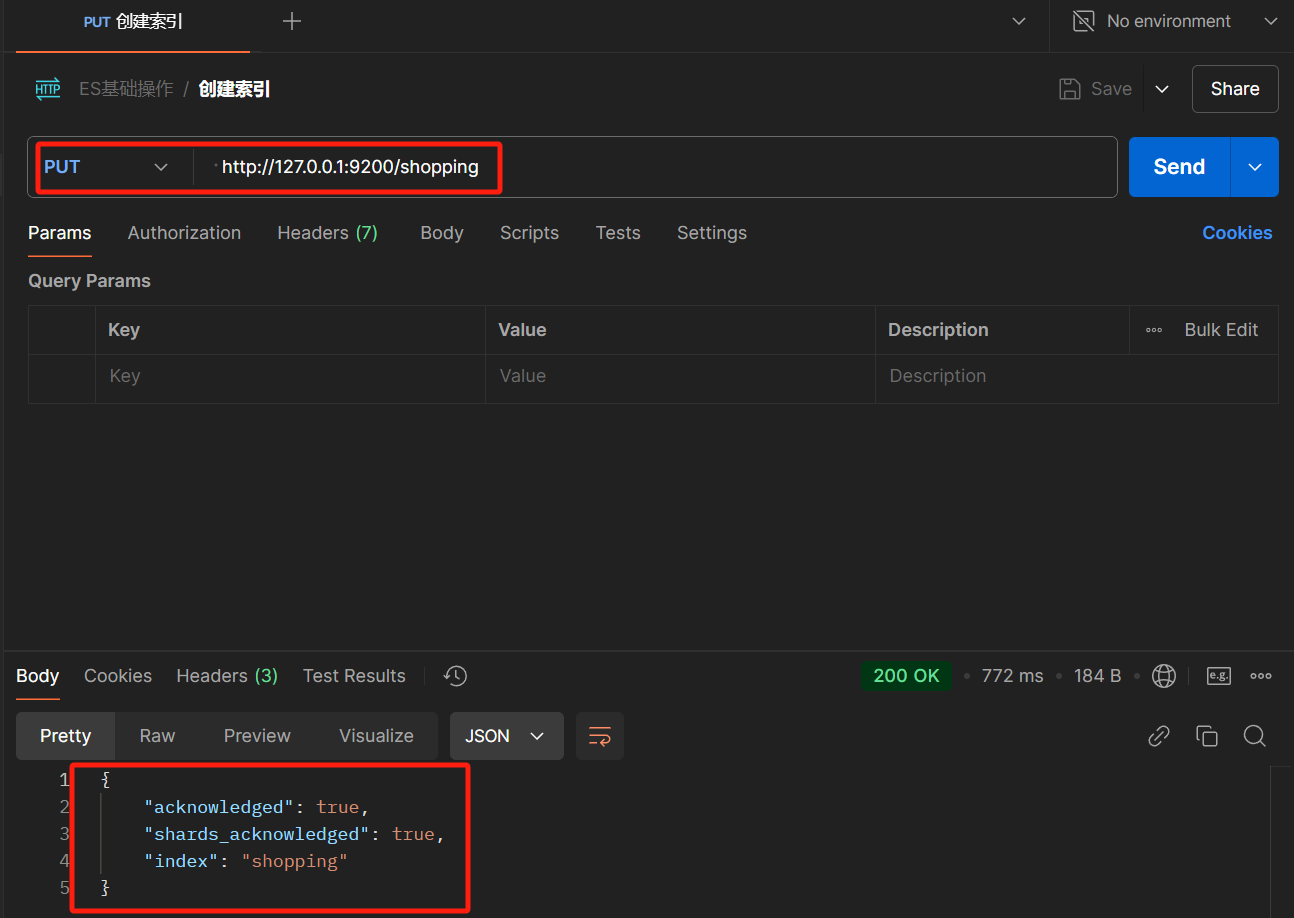Switch to the request Body tab
The width and height of the screenshot is (1294, 918).
[442, 233]
